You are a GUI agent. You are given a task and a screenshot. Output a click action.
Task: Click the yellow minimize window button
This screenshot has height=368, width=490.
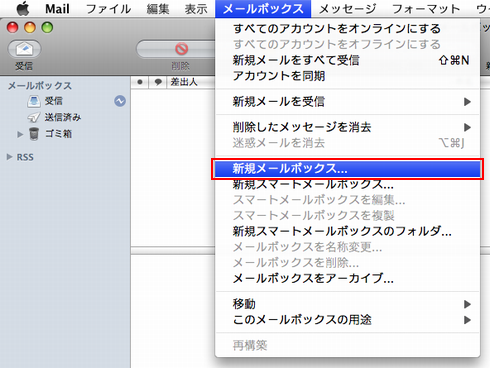(x=30, y=27)
